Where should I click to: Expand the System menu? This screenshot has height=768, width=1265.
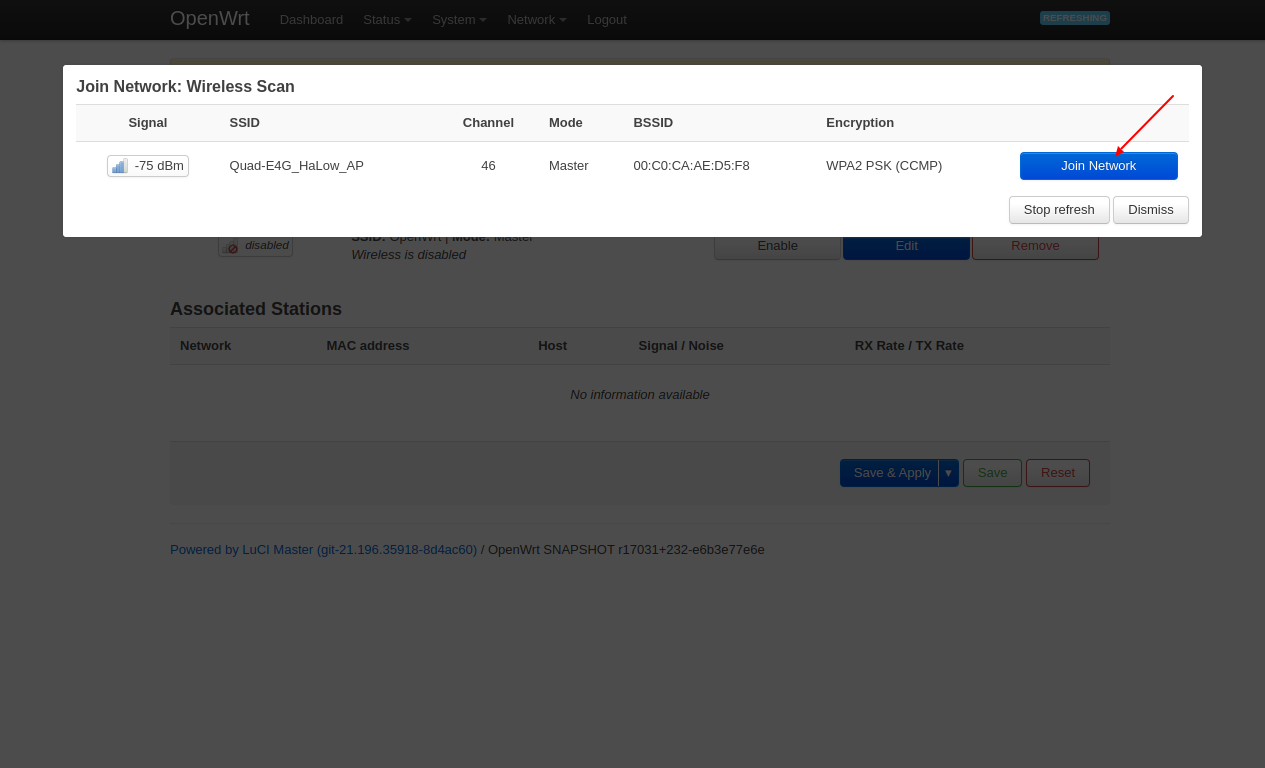(x=459, y=19)
